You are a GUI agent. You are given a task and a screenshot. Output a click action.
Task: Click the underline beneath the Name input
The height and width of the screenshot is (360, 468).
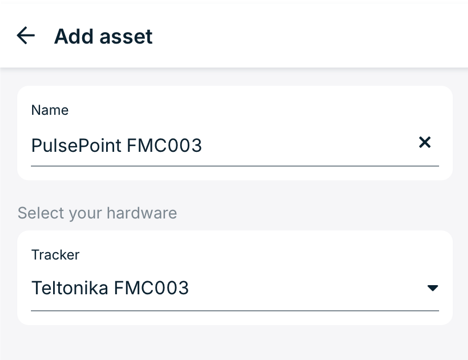[x=235, y=166]
